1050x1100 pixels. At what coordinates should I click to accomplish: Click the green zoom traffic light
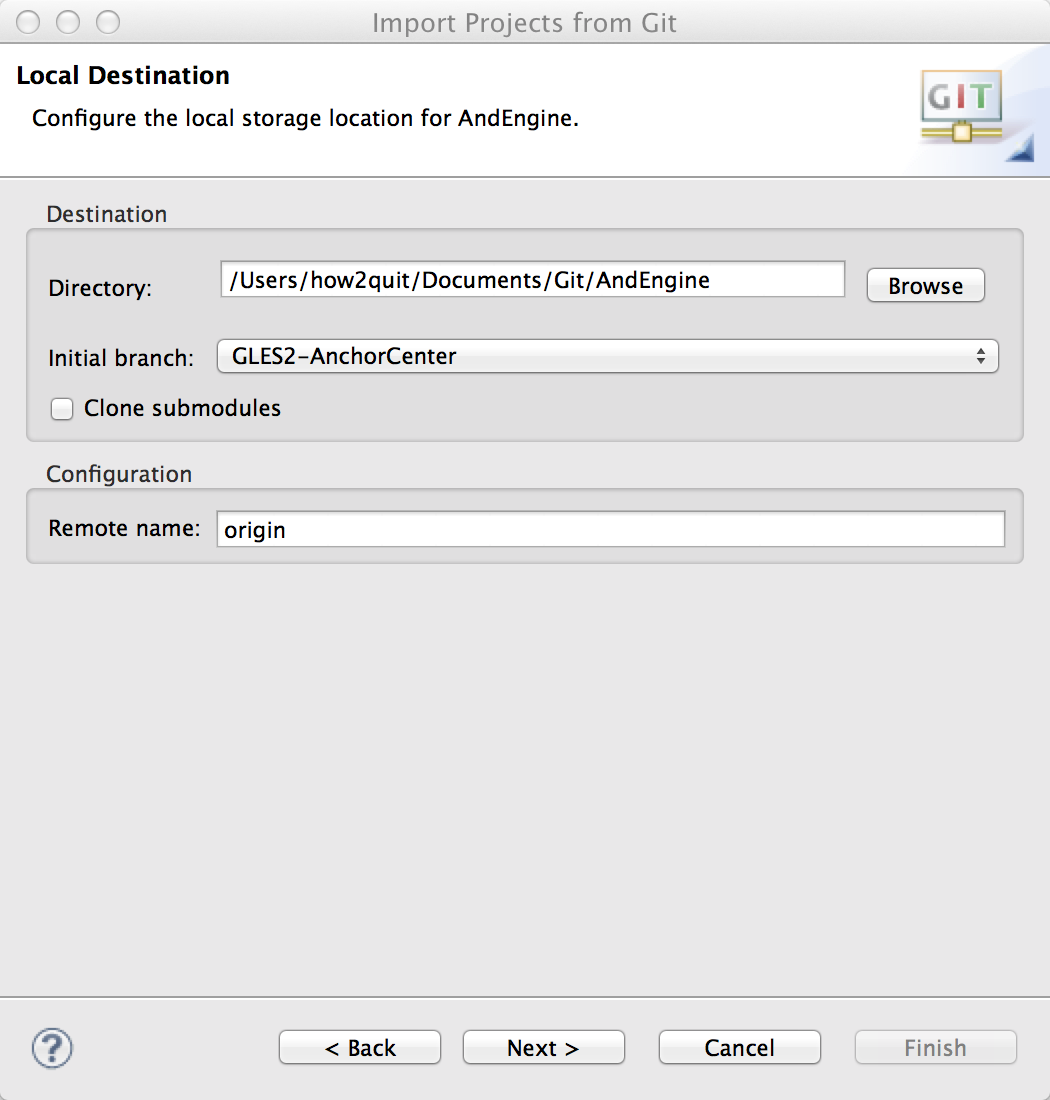(x=107, y=22)
